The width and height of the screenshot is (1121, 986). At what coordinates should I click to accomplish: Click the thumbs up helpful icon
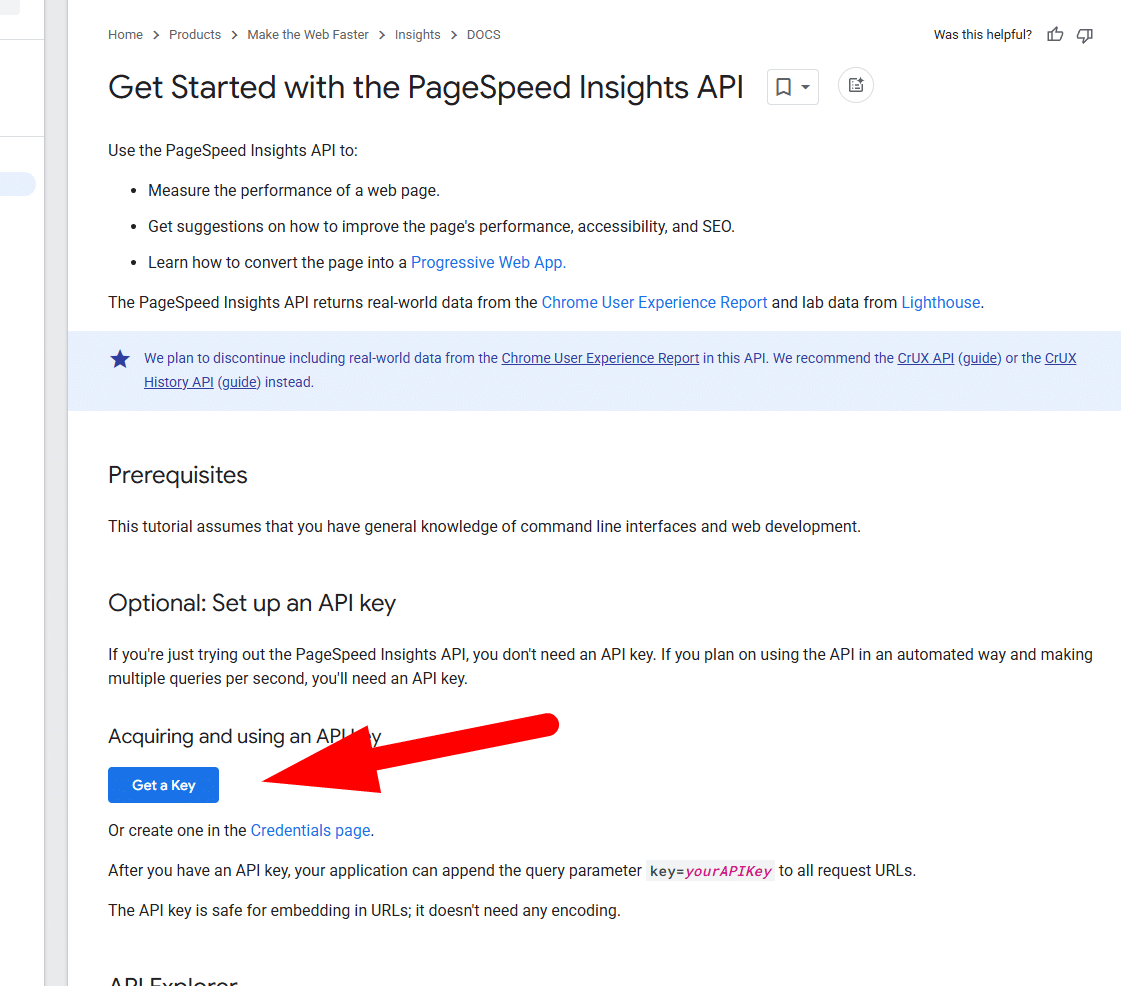[1055, 35]
